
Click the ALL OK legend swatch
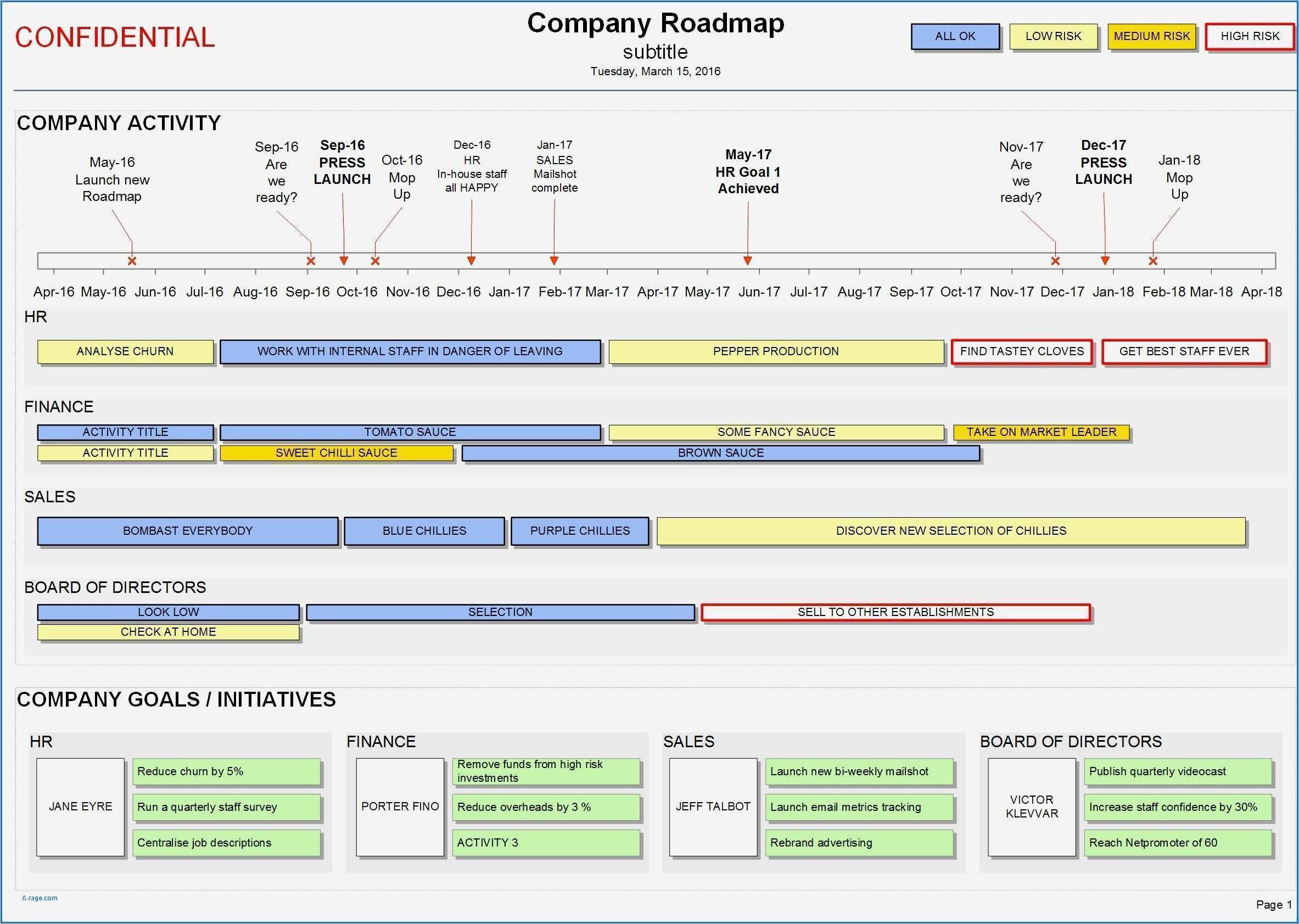click(955, 36)
